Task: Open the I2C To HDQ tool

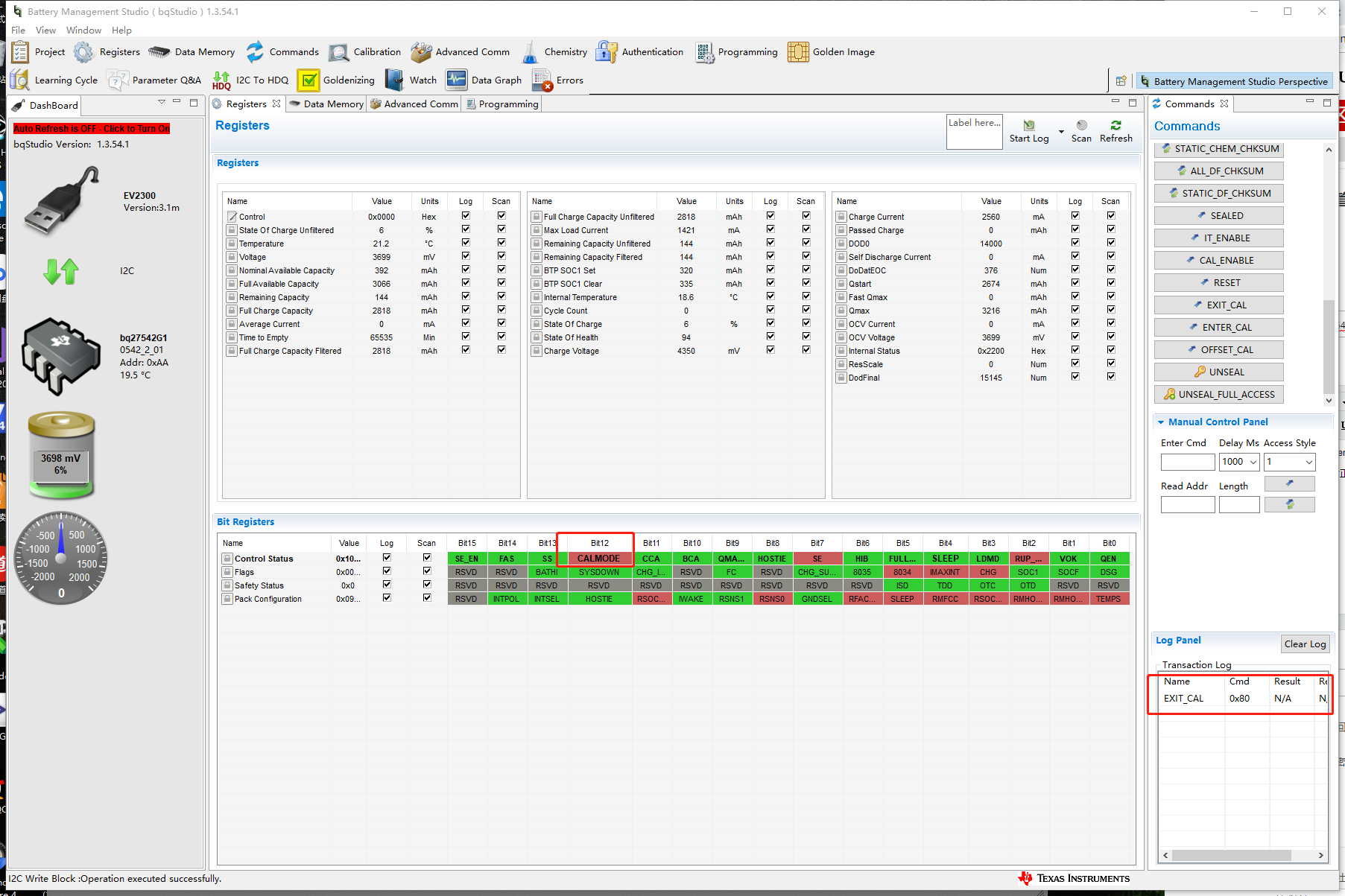Action: click(221, 80)
